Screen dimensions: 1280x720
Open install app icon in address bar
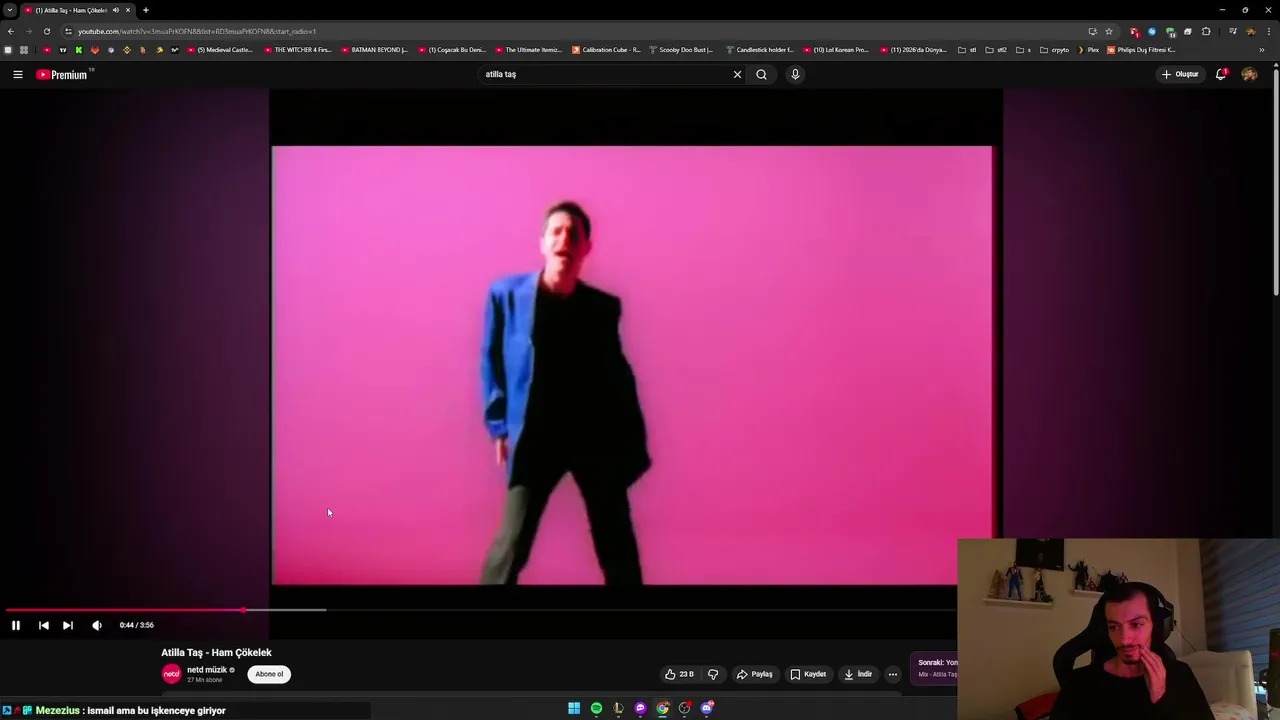(1092, 31)
